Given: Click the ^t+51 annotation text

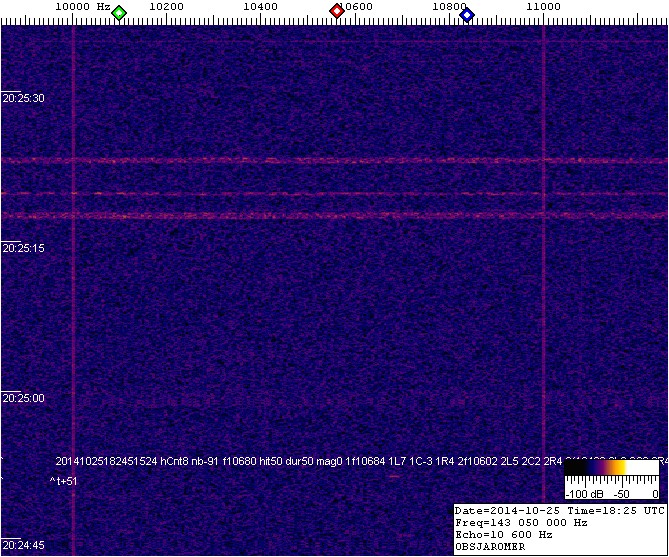Looking at the screenshot, I should 63,481.
